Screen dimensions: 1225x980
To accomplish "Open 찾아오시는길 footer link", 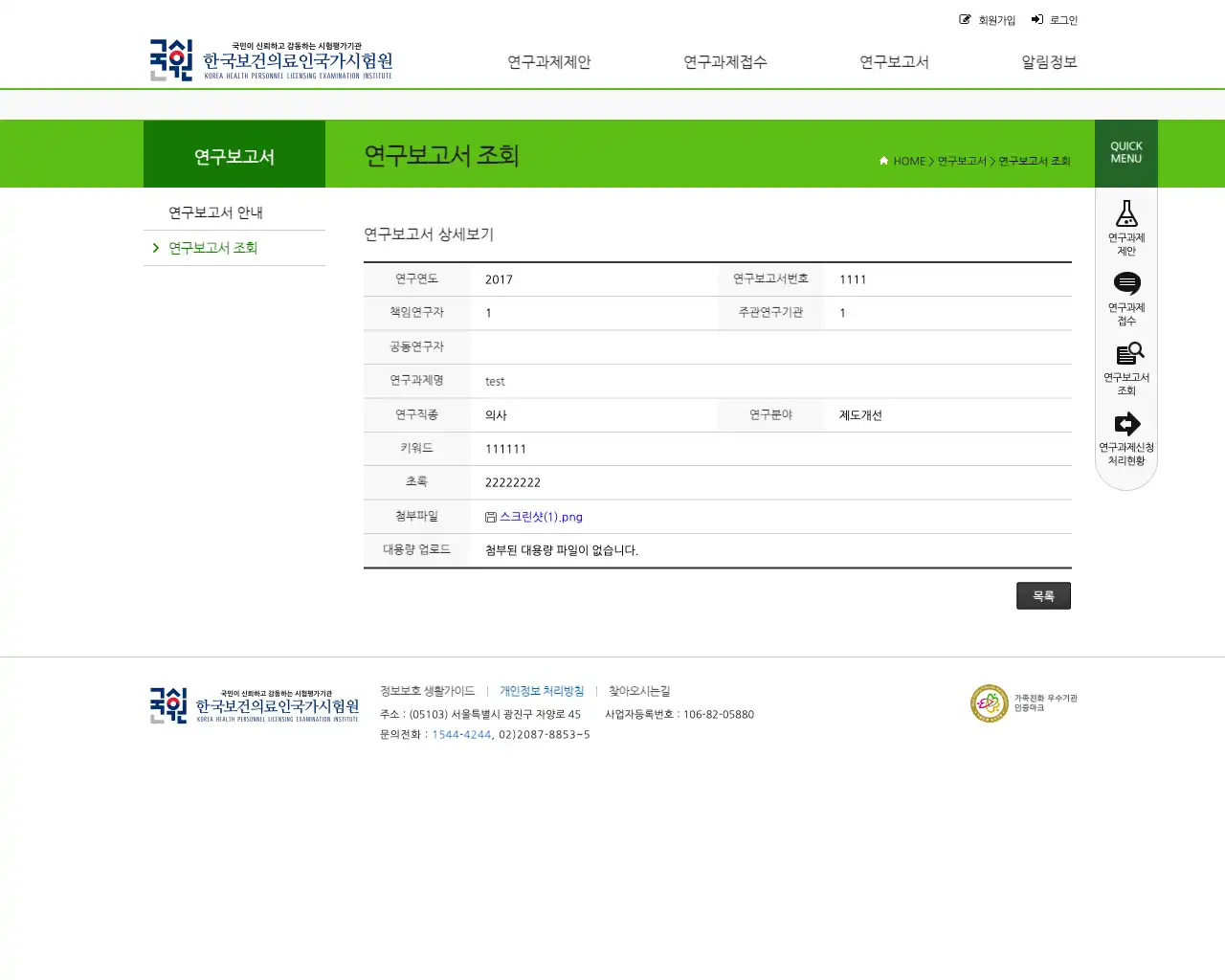I will (639, 691).
